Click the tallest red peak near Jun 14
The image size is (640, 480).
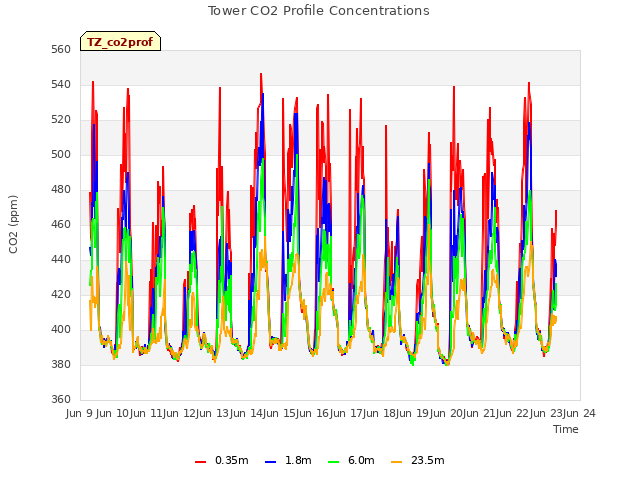pyautogui.click(x=261, y=74)
